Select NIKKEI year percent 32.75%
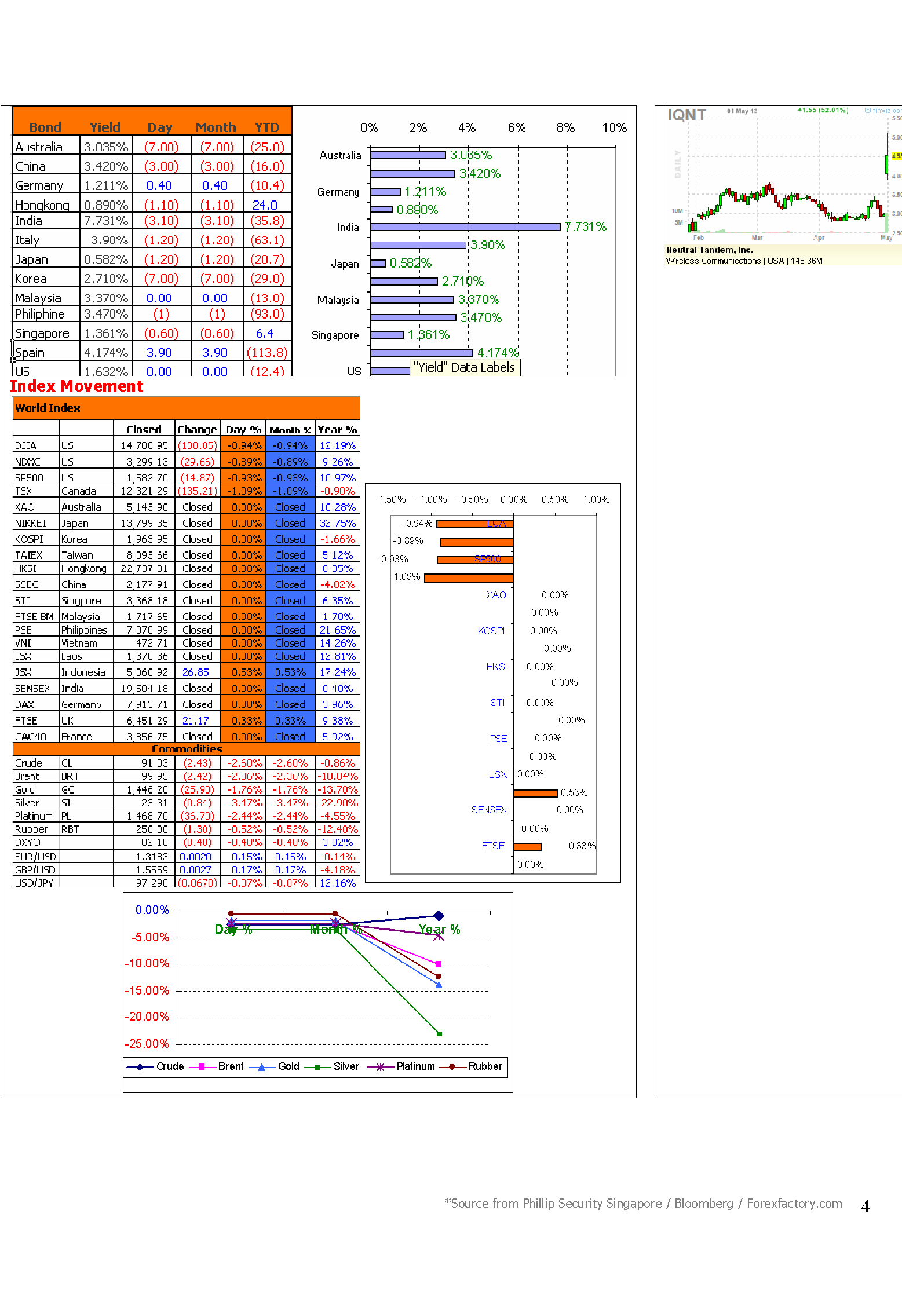 pos(338,524)
